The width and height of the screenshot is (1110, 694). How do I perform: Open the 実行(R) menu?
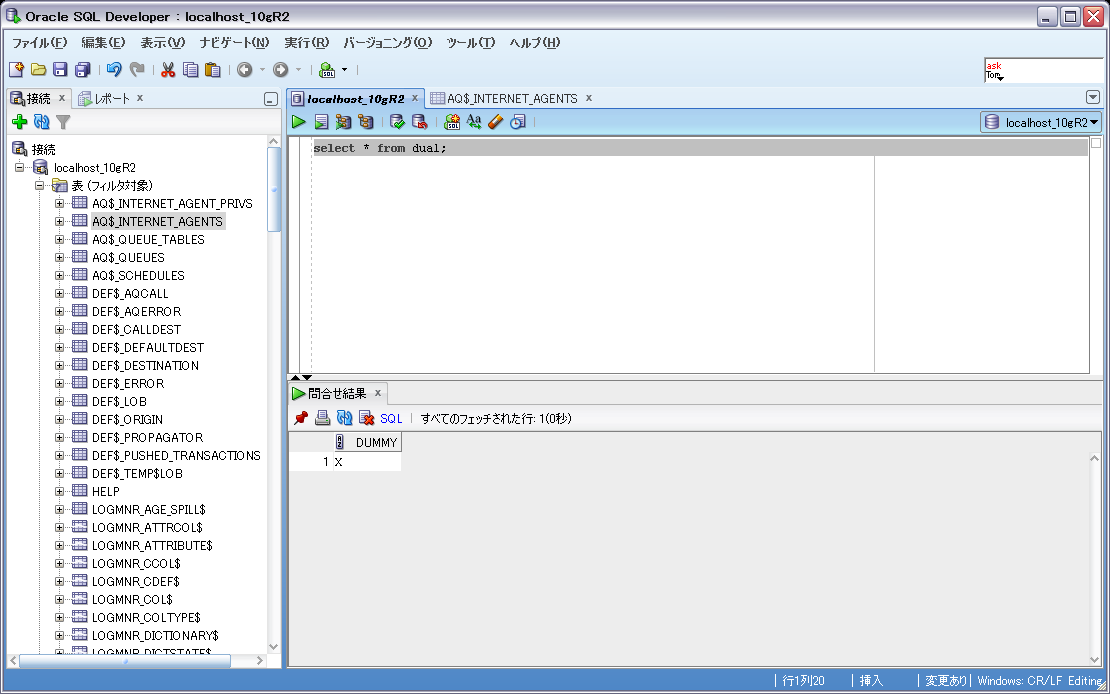point(307,42)
